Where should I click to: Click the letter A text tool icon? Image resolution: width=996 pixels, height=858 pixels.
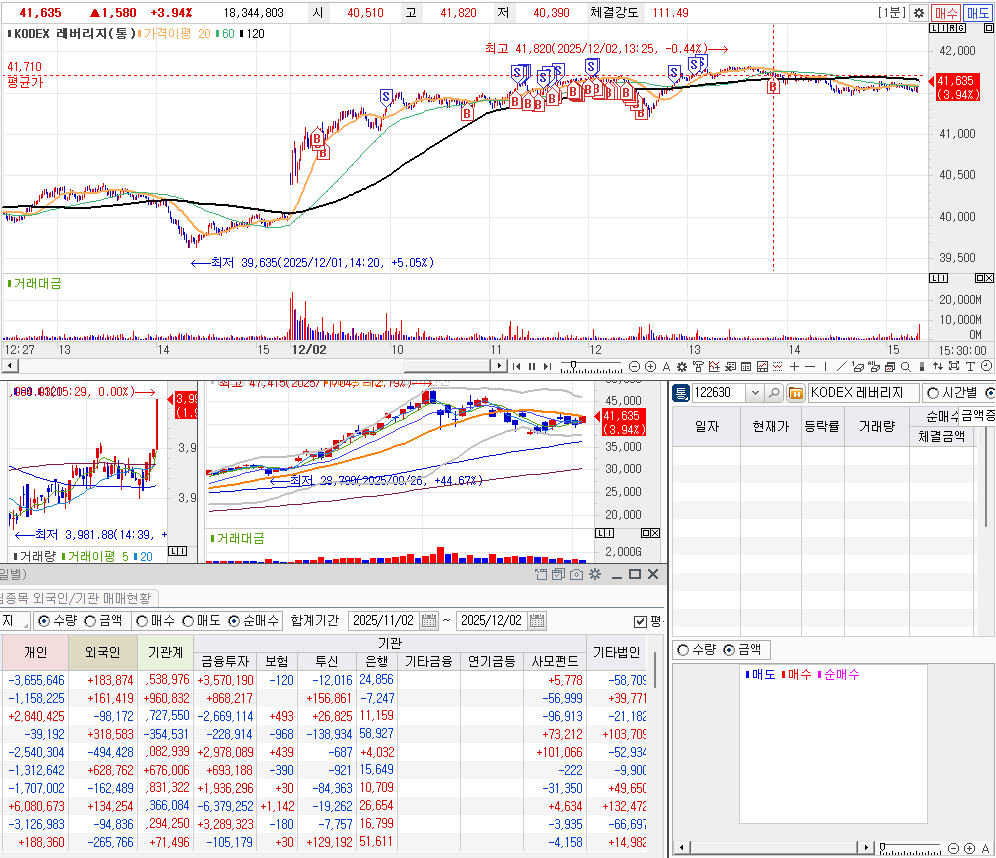pyautogui.click(x=666, y=366)
